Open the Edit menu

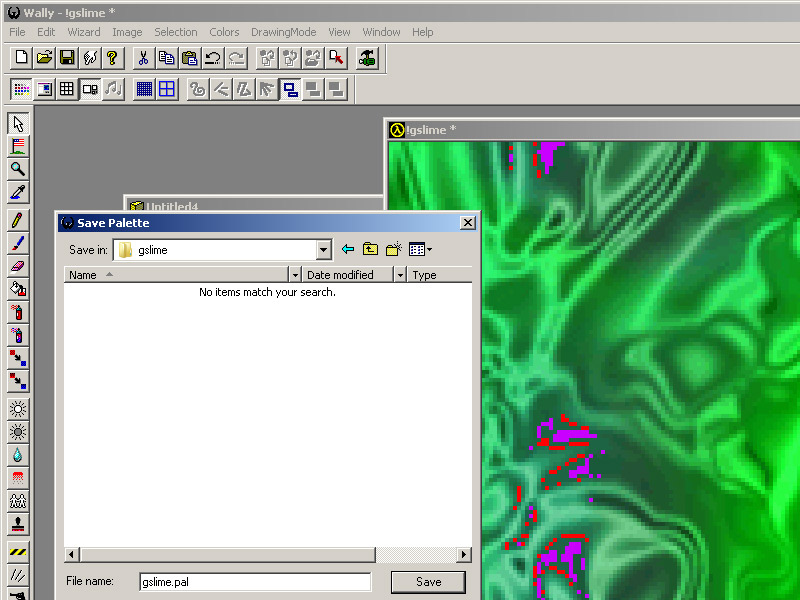coord(46,32)
